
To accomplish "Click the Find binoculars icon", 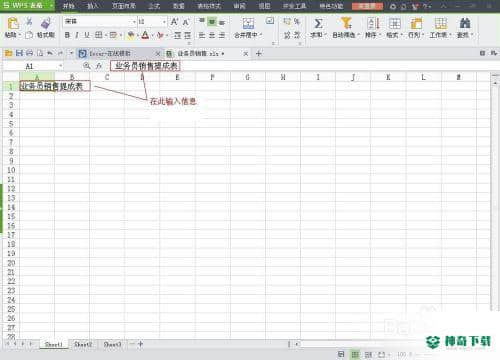I will [x=465, y=23].
